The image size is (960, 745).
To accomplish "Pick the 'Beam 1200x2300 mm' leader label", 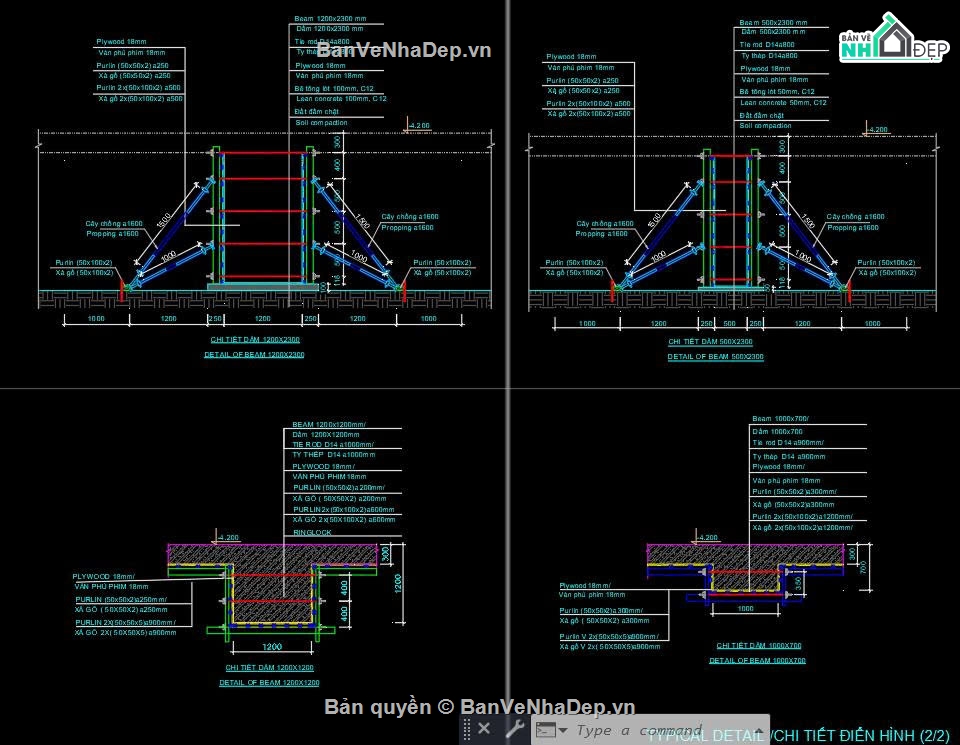I will pyautogui.click(x=330, y=19).
